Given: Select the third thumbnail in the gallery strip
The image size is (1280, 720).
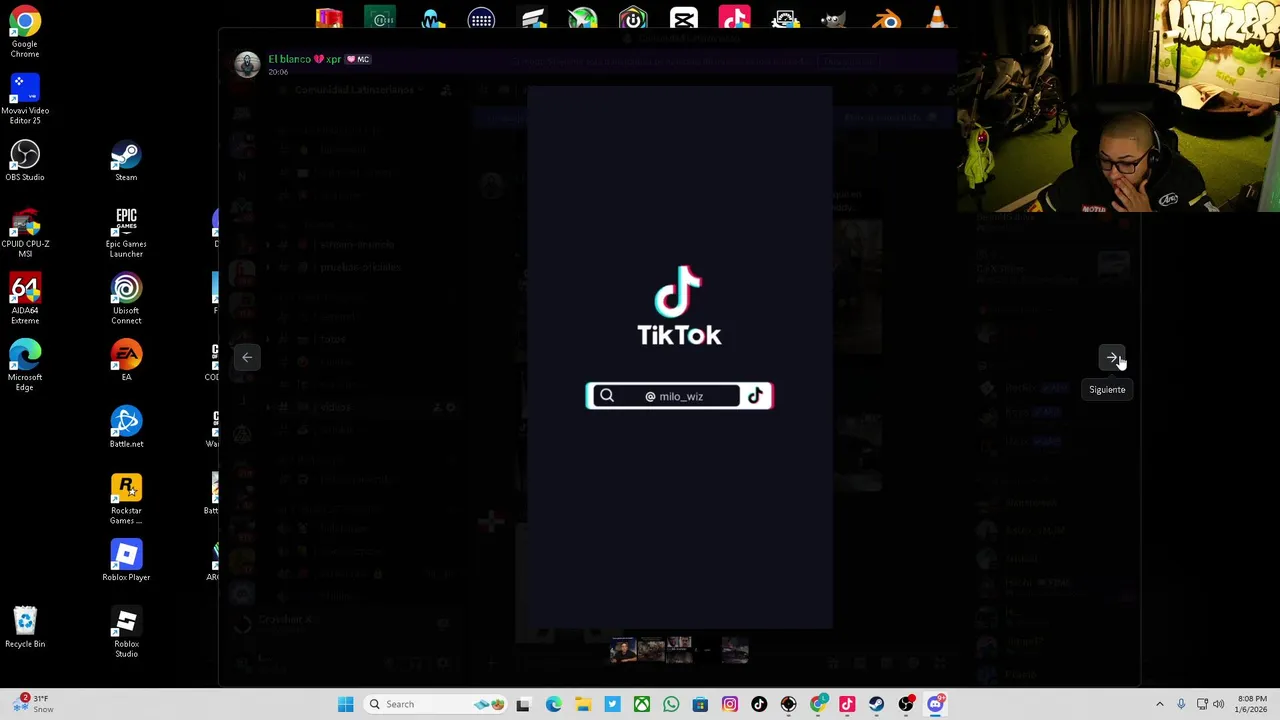Looking at the screenshot, I should [x=679, y=650].
